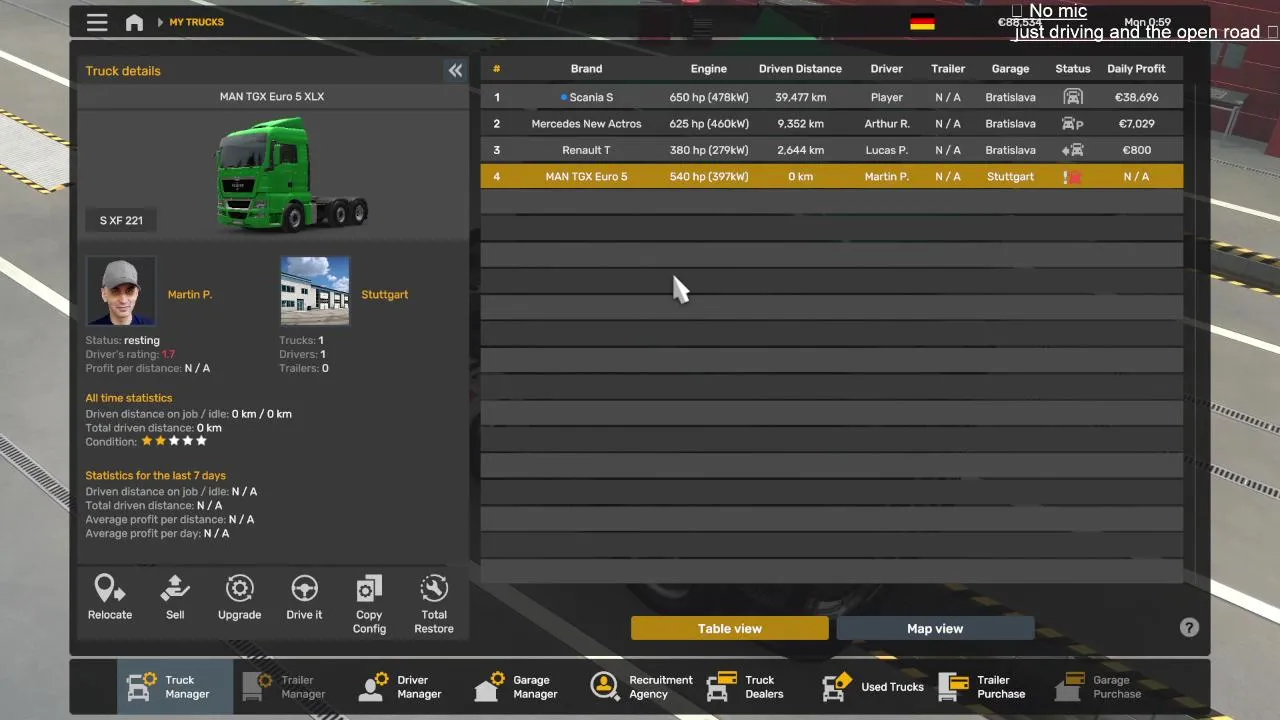This screenshot has width=1280, height=720.
Task: Copy Config of the truck
Action: [x=369, y=605]
